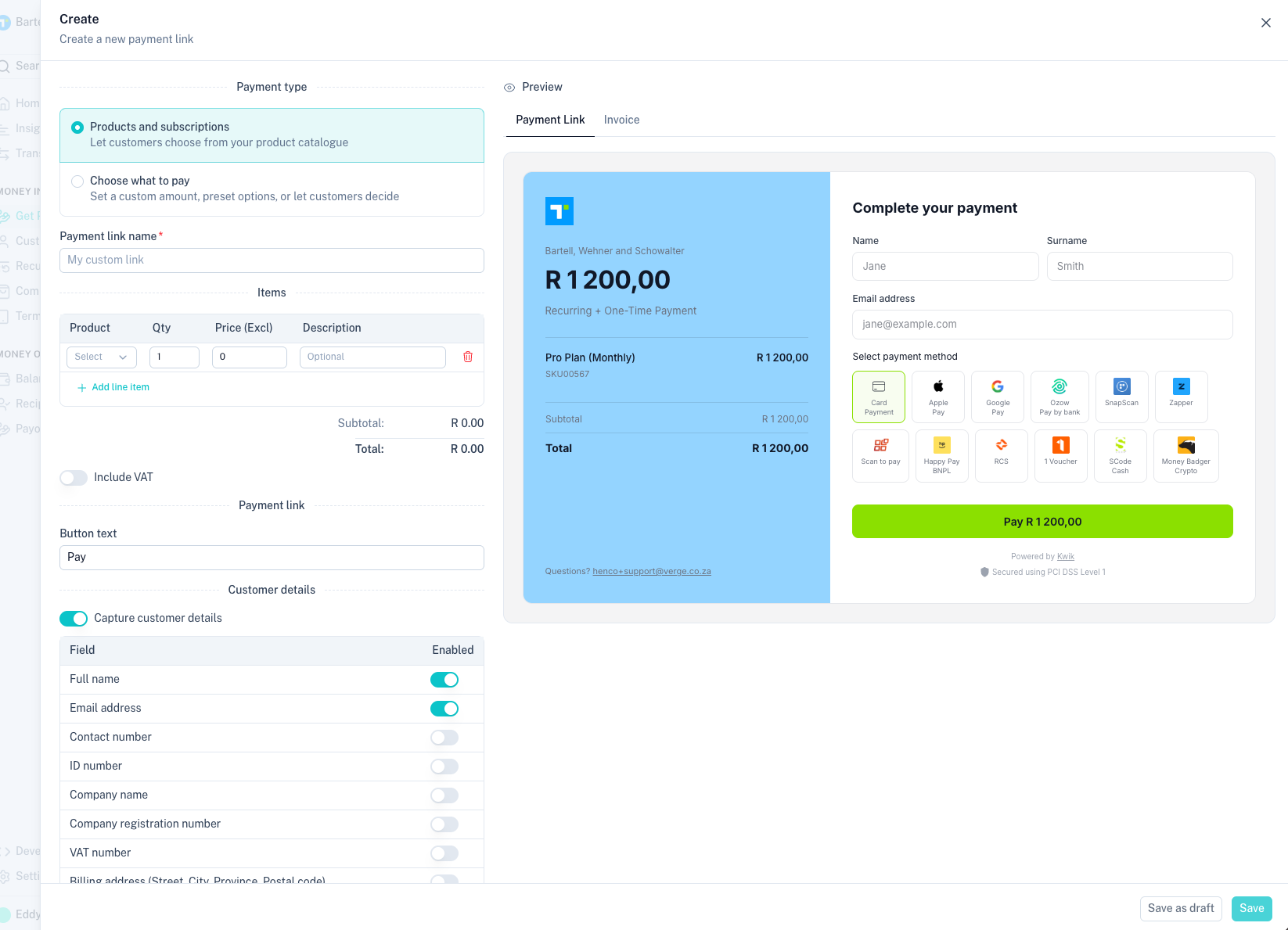Open the Kwik powered-by link

click(1066, 557)
